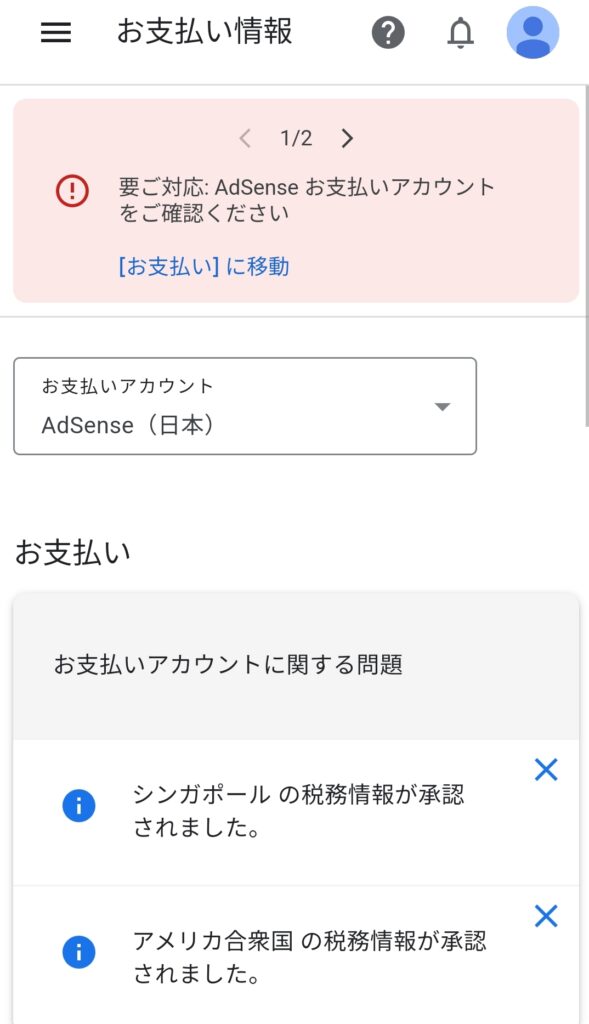The image size is (589, 1024).
Task: Open the help question mark icon
Action: (389, 33)
